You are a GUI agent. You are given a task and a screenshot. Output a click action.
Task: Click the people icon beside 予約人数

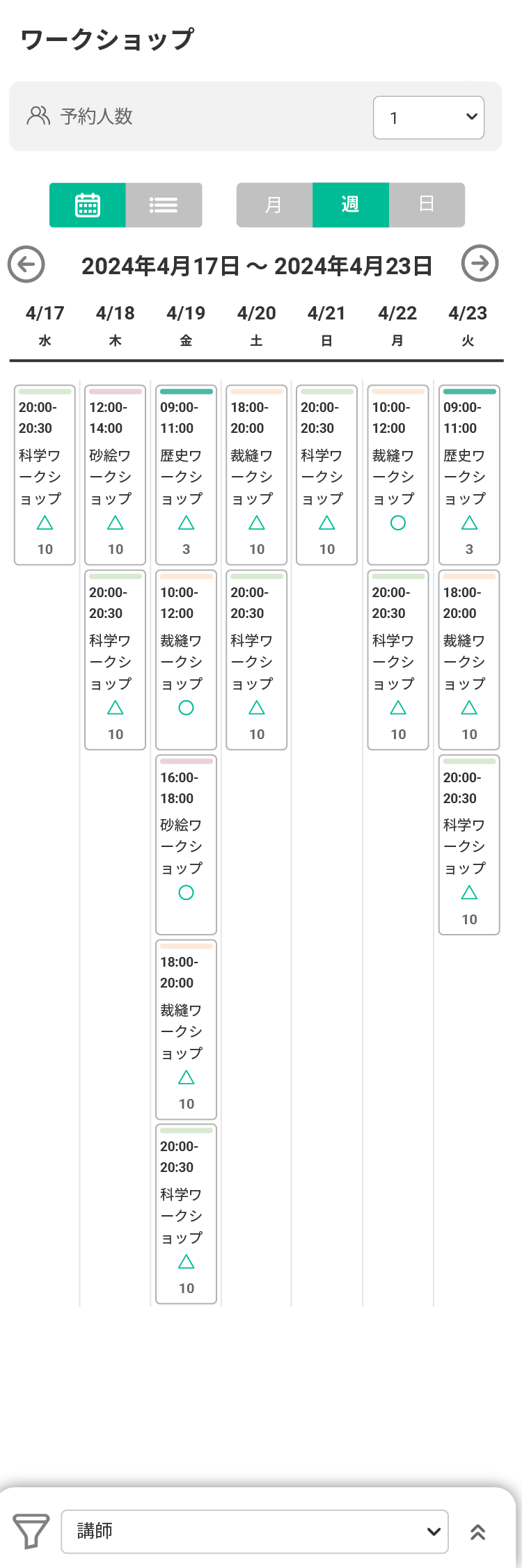(x=38, y=116)
